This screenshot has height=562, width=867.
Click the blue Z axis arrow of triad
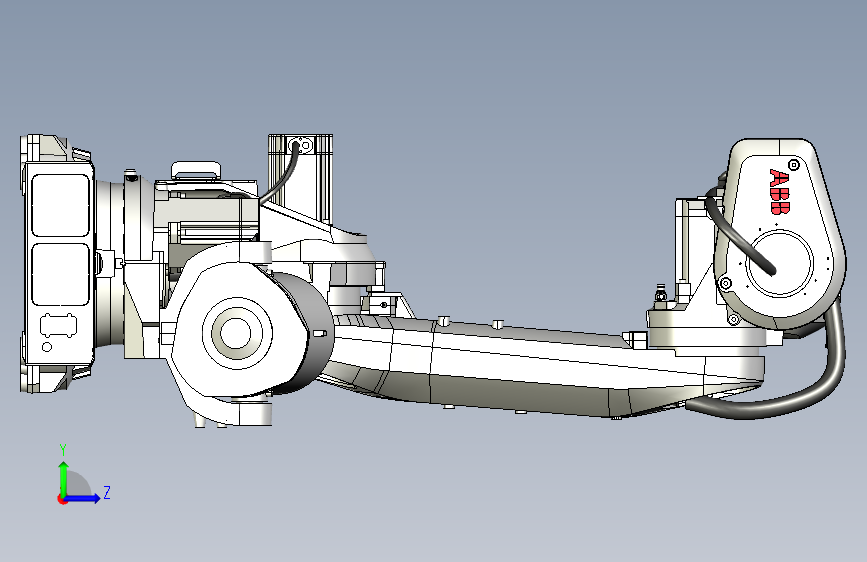(x=83, y=498)
